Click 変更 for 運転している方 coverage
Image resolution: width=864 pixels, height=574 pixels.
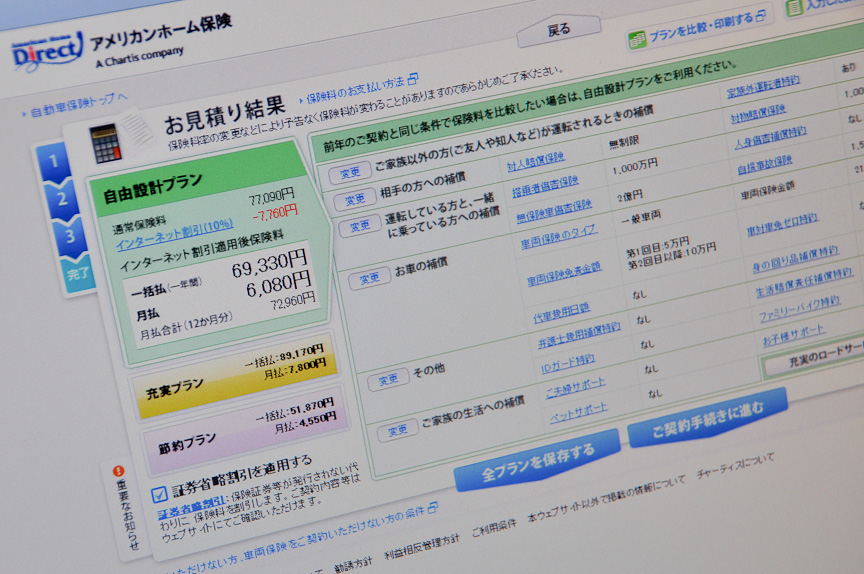[x=359, y=226]
